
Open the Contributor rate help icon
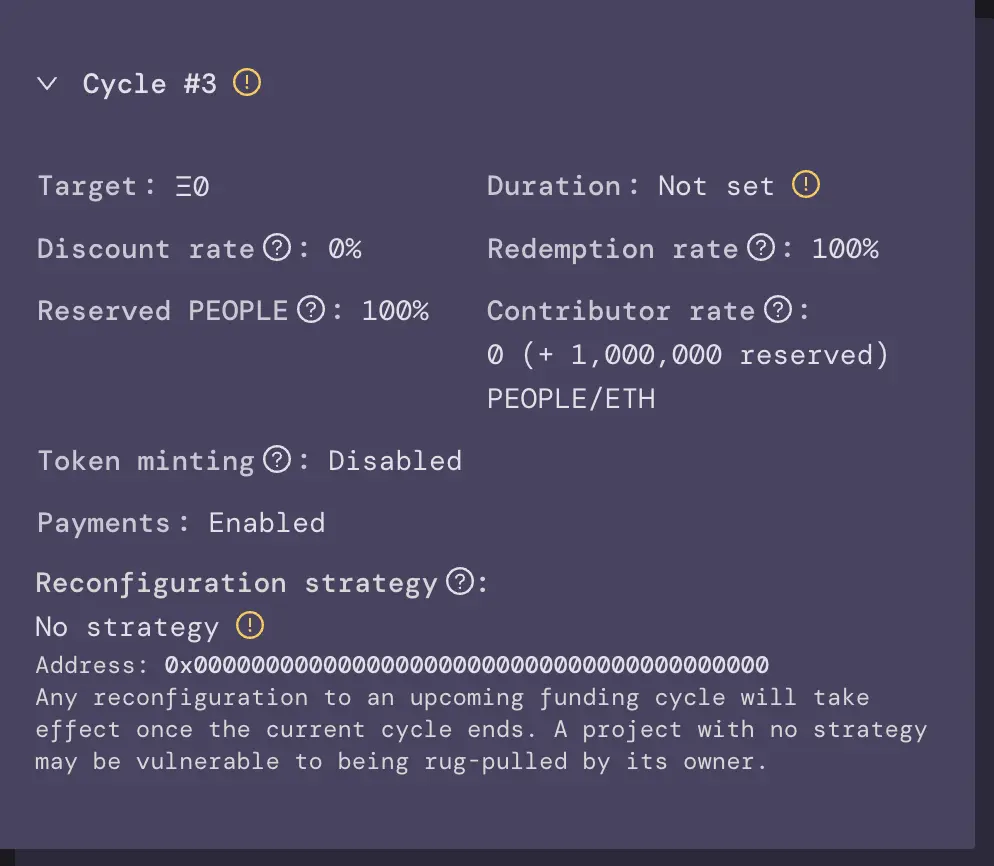pyautogui.click(x=779, y=308)
